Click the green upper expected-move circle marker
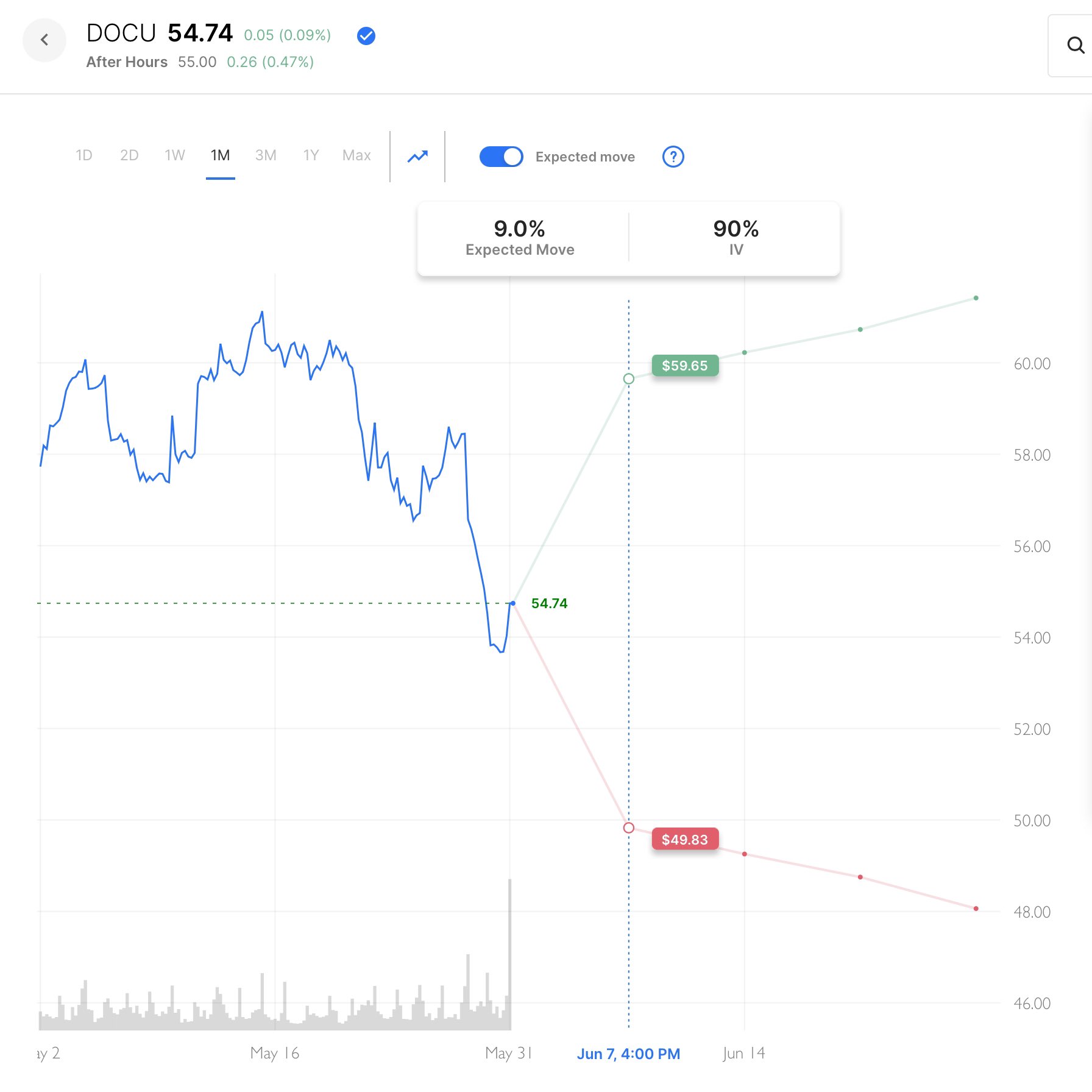Image resolution: width=1092 pixels, height=1092 pixels. [x=629, y=379]
